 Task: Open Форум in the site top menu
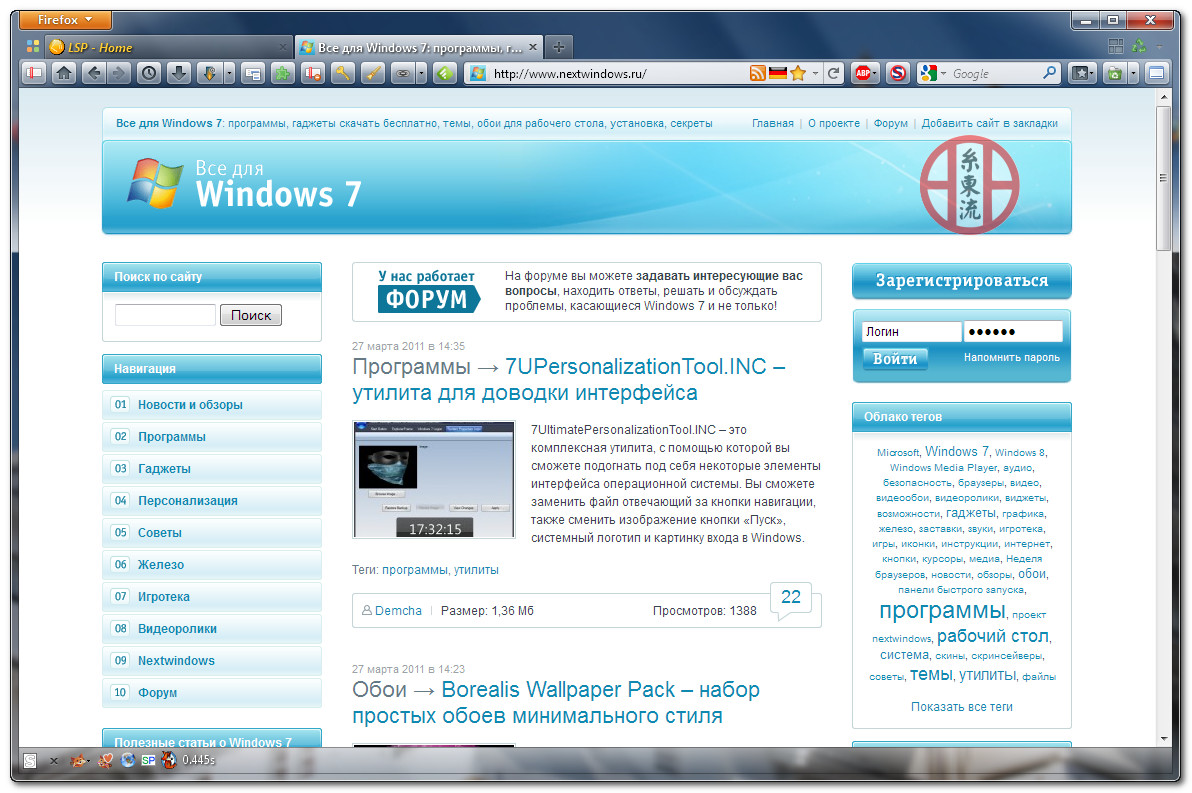click(x=890, y=123)
